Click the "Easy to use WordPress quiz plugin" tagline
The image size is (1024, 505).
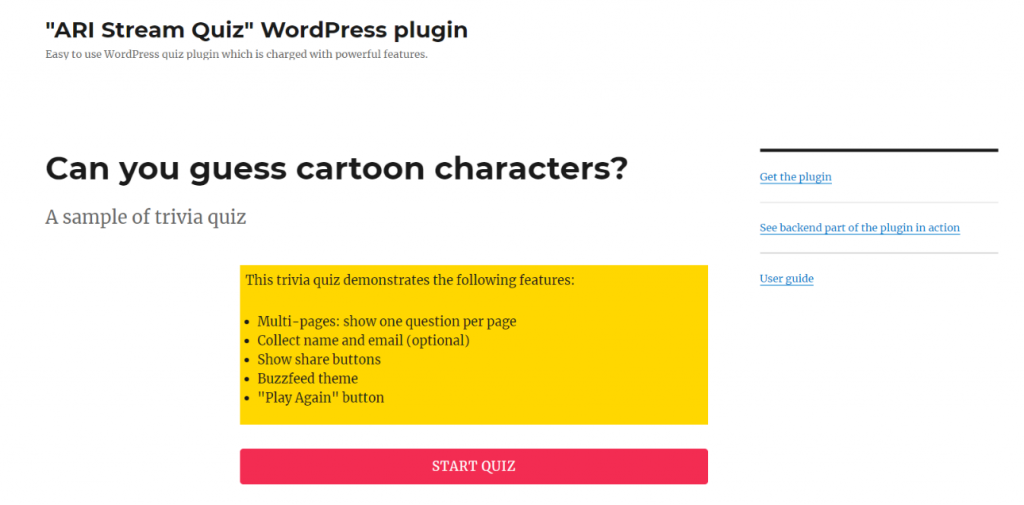[x=236, y=54]
